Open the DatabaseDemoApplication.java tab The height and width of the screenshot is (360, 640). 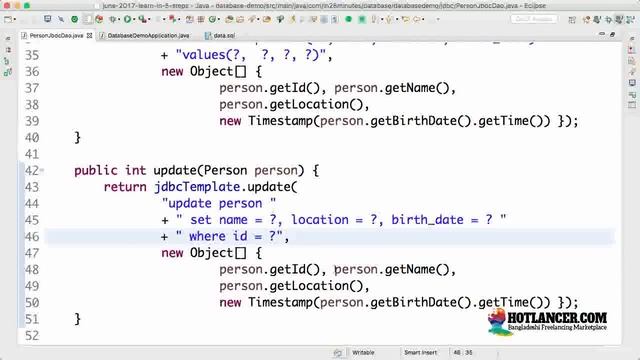144,36
